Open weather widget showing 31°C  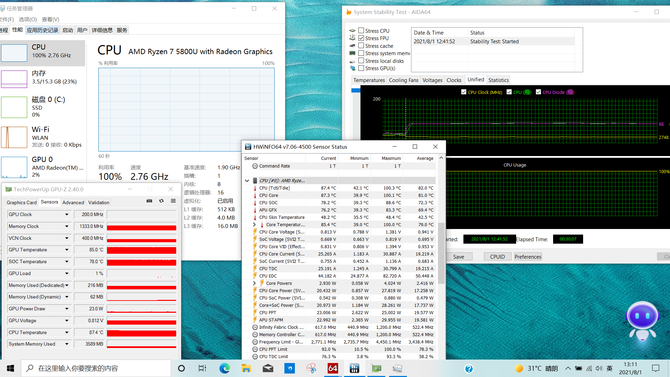(x=537, y=368)
